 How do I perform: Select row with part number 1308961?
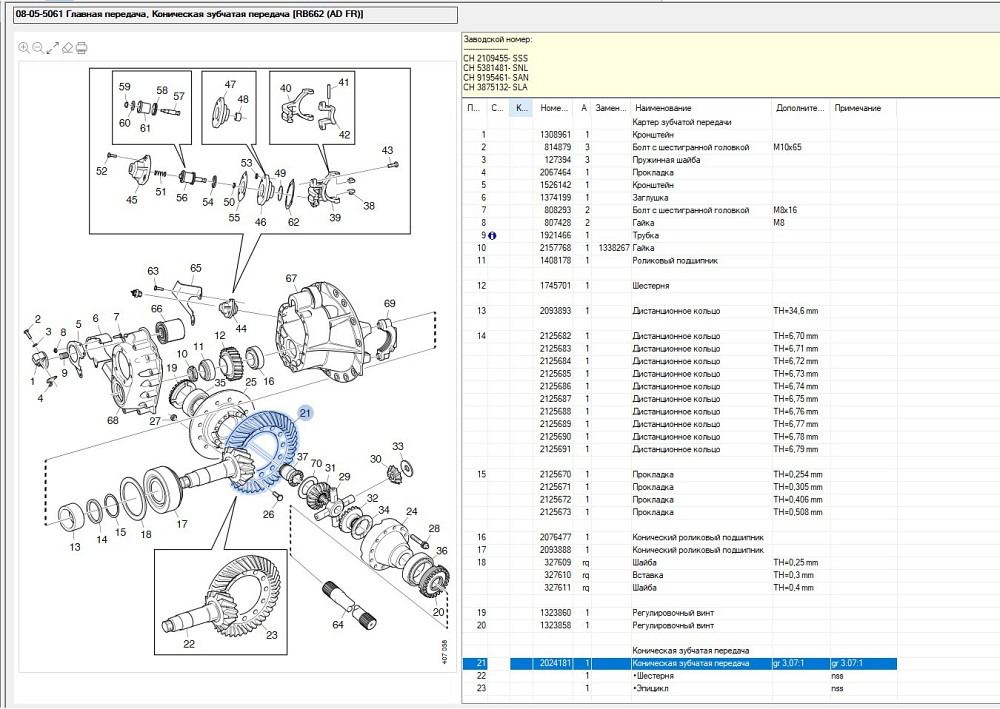(555, 135)
